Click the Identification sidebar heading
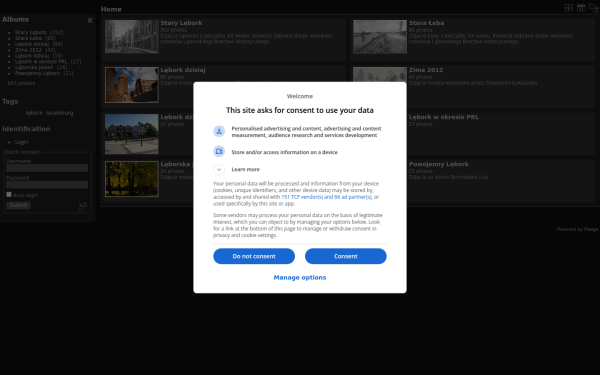Screen dimensions: 600x375 [26, 129]
